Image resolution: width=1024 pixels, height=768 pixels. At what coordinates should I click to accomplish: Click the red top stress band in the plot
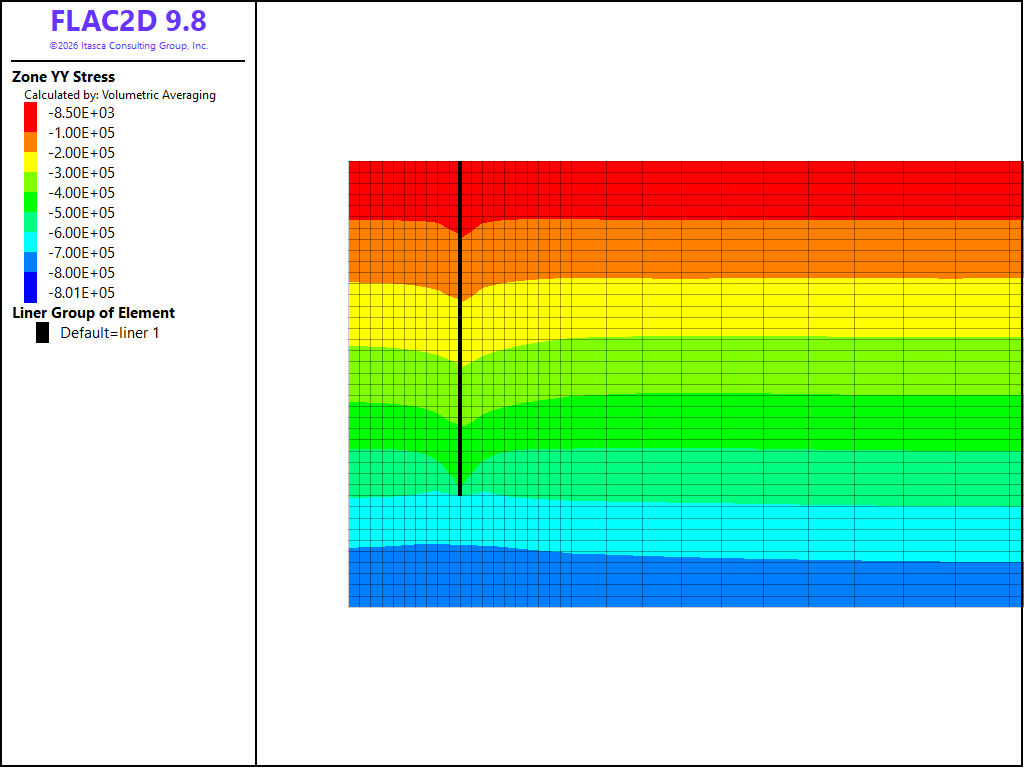(686, 190)
